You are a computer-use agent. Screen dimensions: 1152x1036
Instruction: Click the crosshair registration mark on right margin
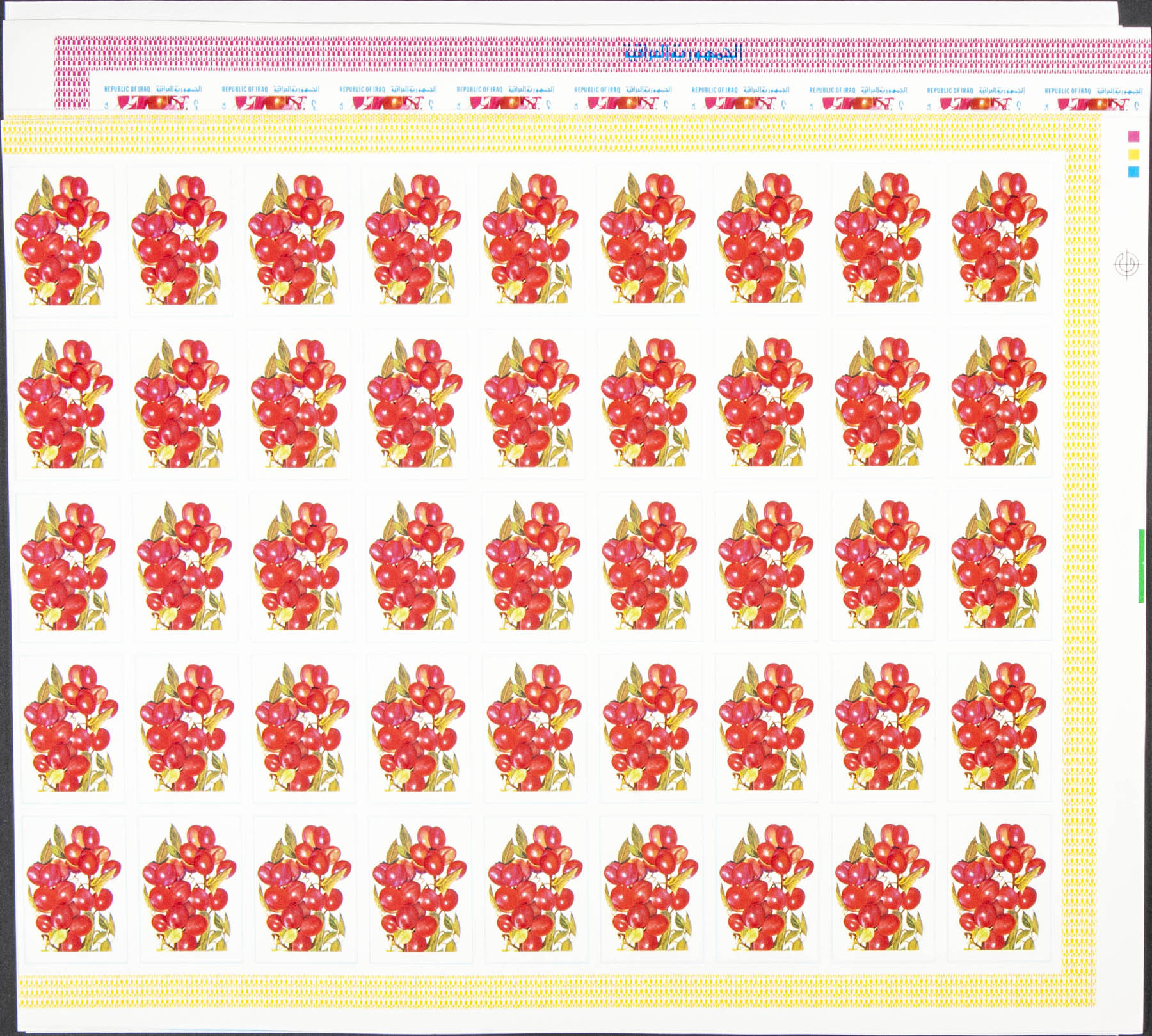pyautogui.click(x=1127, y=264)
